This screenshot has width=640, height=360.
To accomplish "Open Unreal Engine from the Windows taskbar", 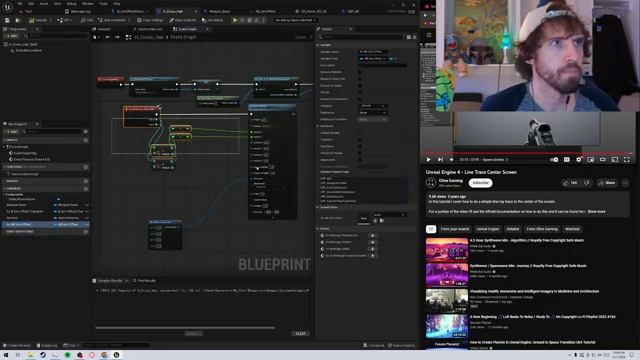I will coord(116,355).
